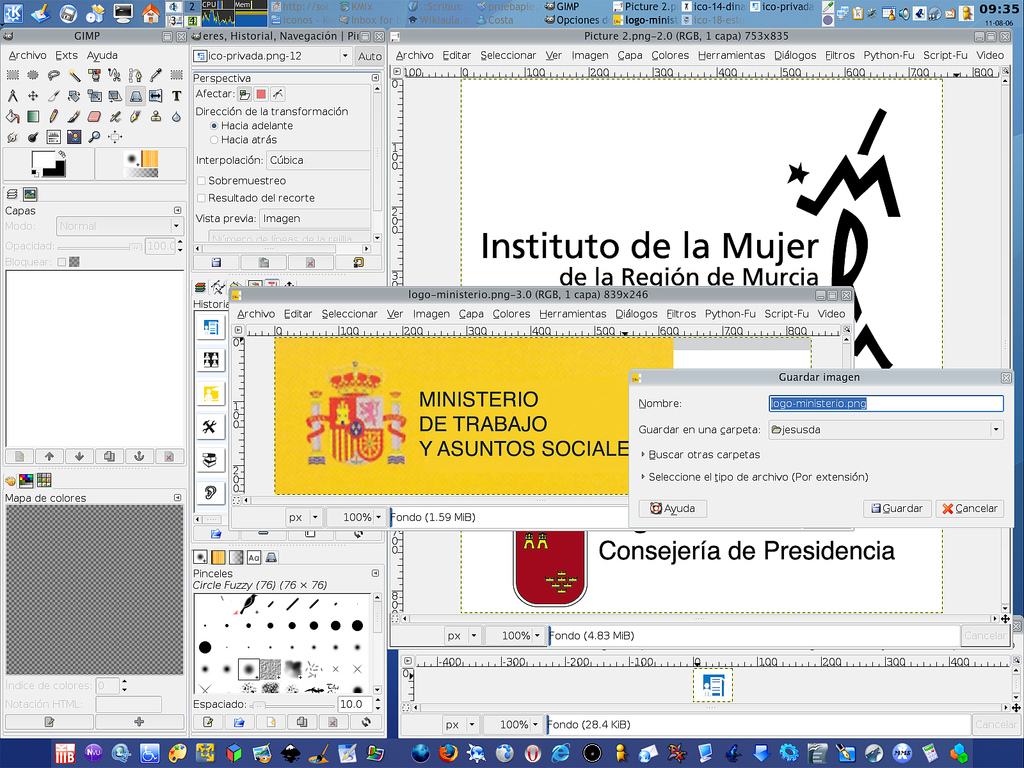Open the KDE menu launcher

click(x=13, y=12)
